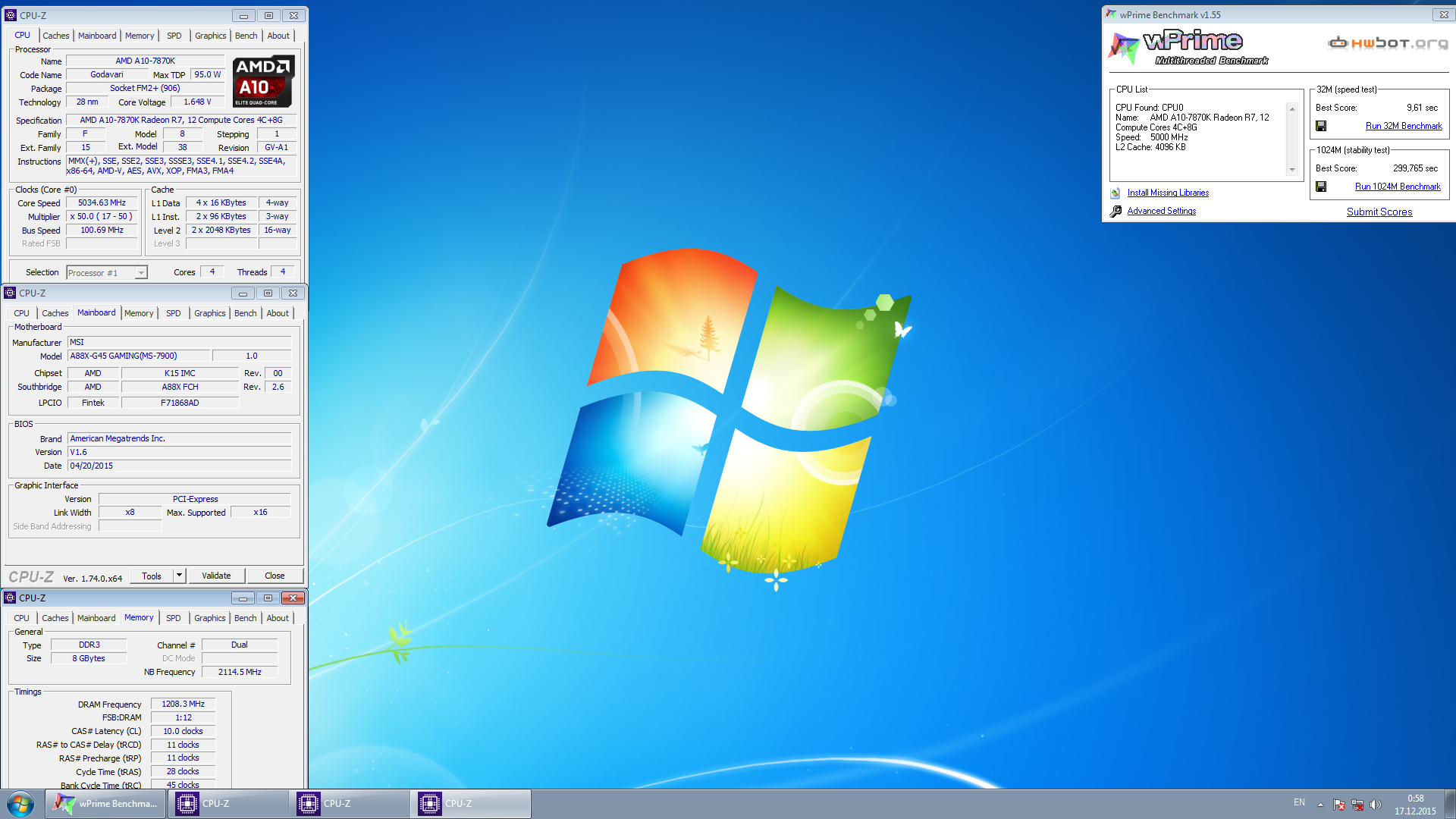The width and height of the screenshot is (1456, 819).
Task: Click the network tray icon
Action: pyautogui.click(x=1357, y=805)
